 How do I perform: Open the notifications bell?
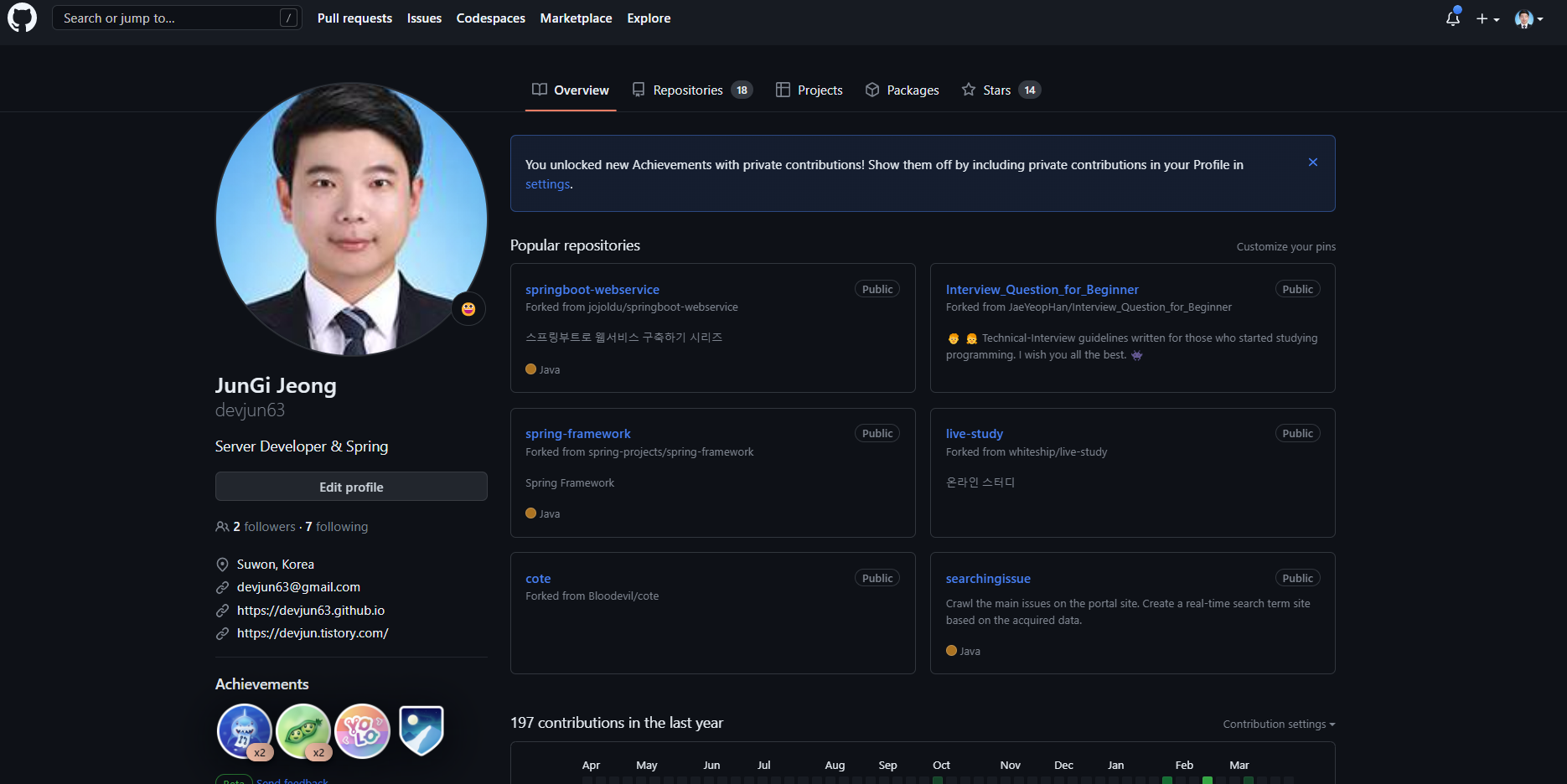click(x=1453, y=18)
